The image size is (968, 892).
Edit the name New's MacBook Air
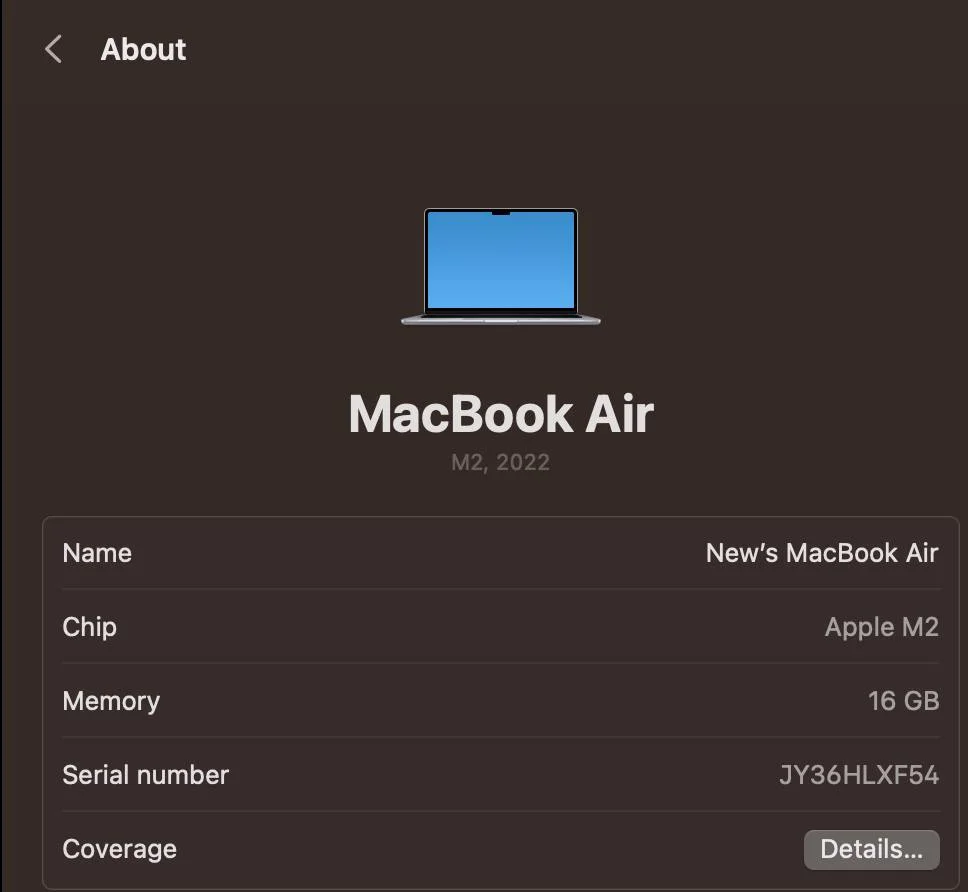point(821,553)
